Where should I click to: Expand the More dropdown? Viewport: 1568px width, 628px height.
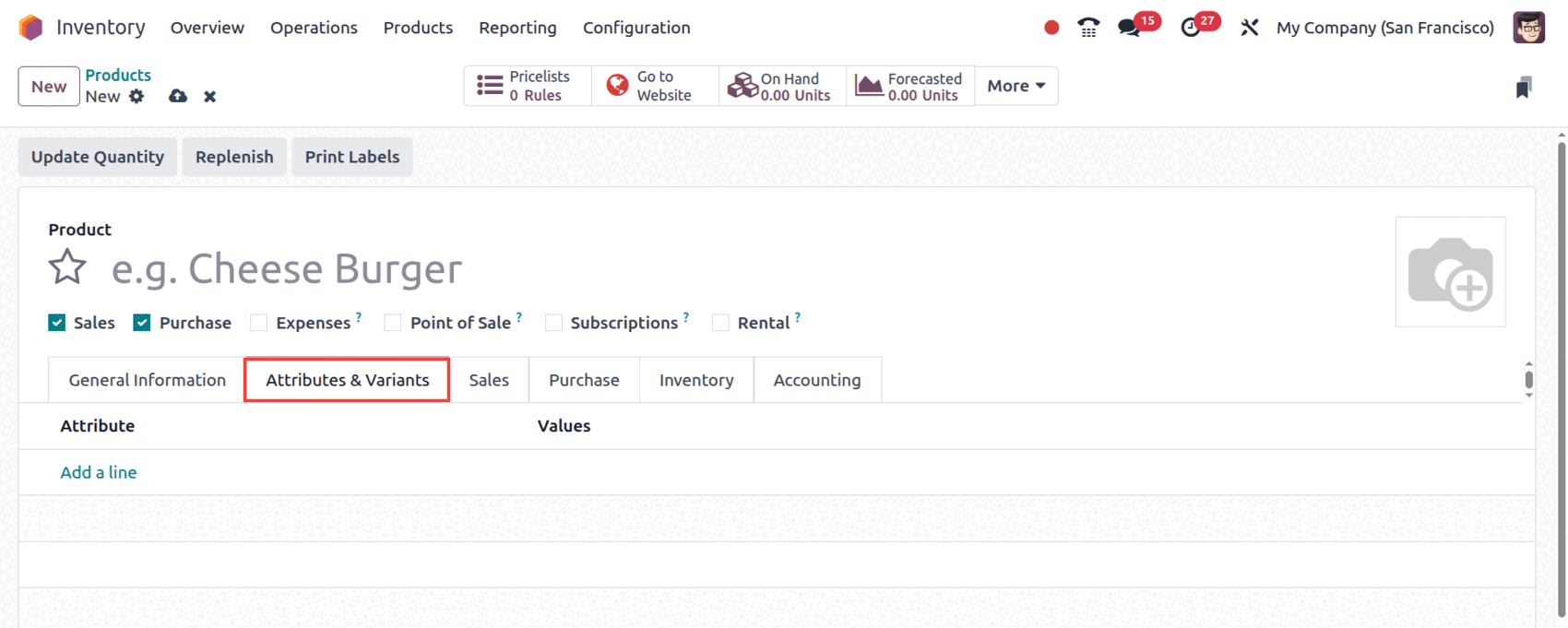click(1016, 86)
